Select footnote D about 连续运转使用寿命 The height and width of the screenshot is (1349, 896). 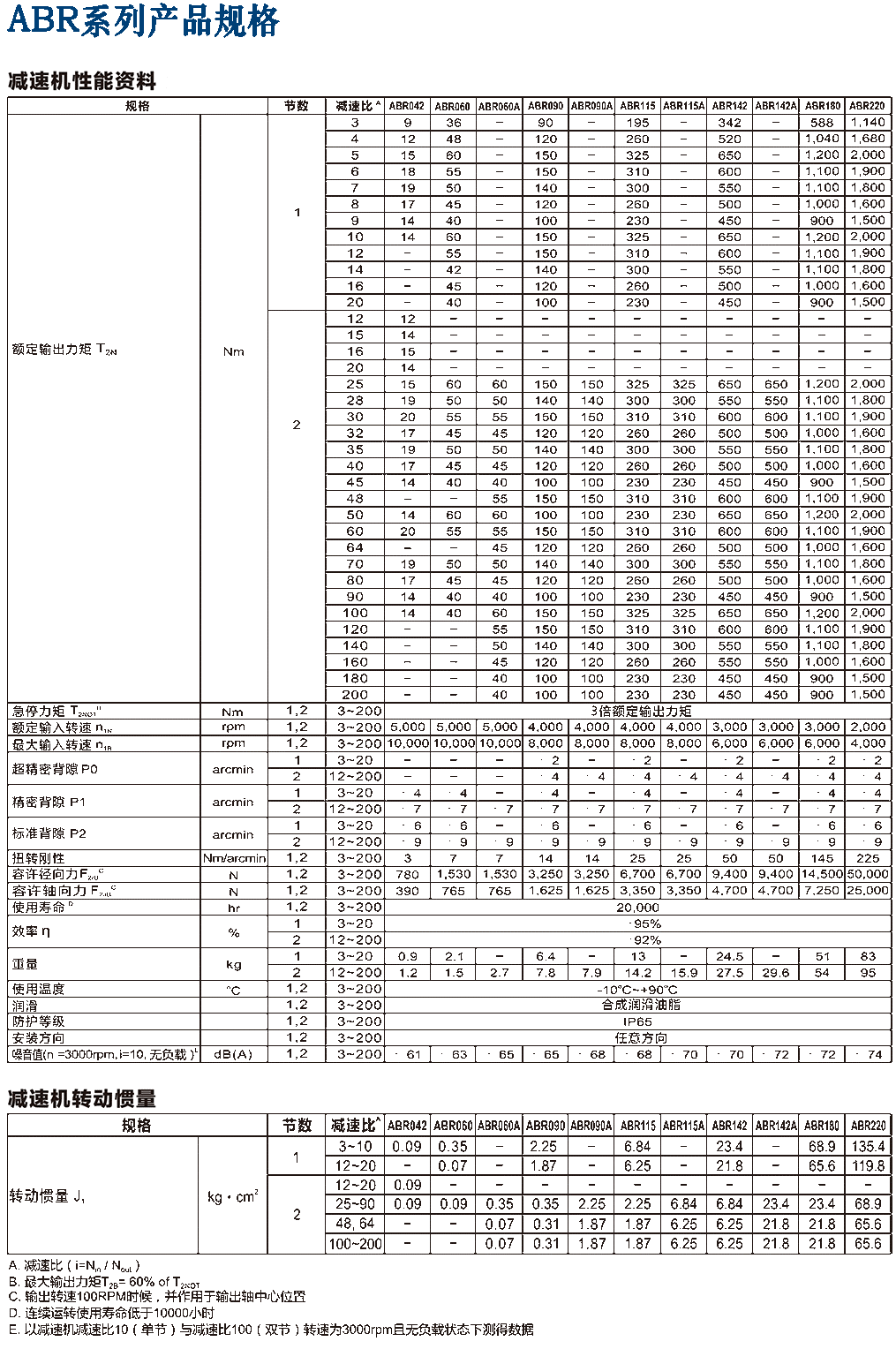click(x=111, y=1313)
